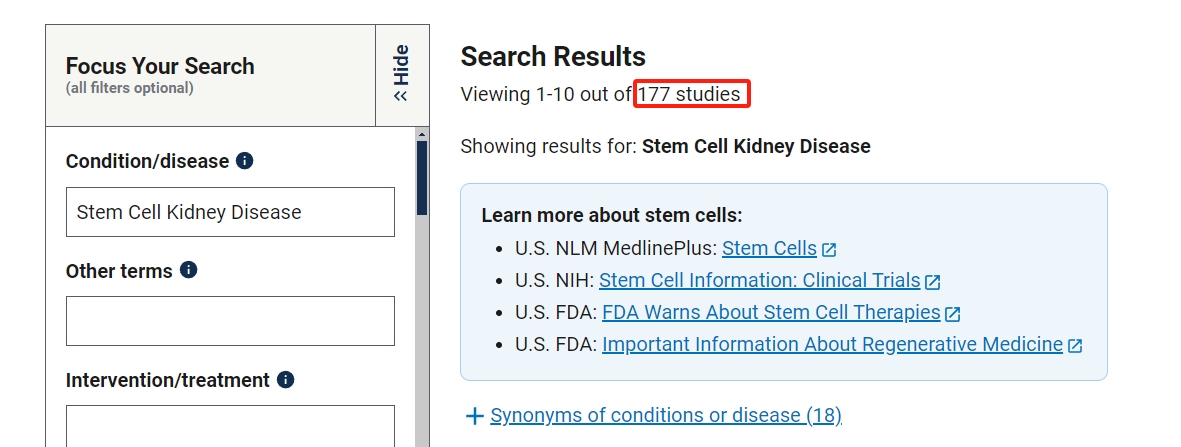This screenshot has width=1181, height=447.
Task: Click external-link icon after Stem Cells
Action: [x=829, y=249]
